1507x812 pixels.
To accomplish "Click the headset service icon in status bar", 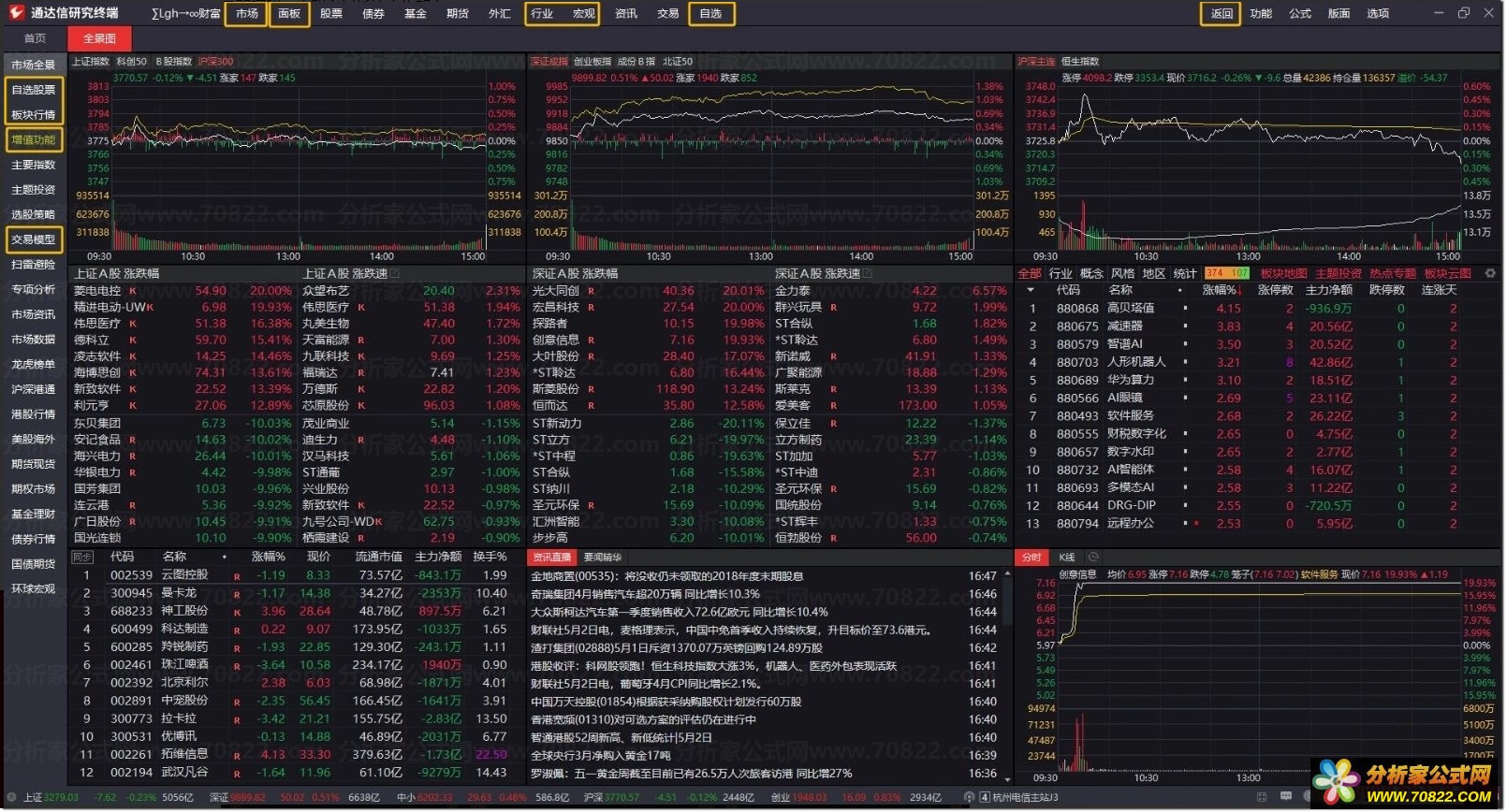I will (x=969, y=797).
